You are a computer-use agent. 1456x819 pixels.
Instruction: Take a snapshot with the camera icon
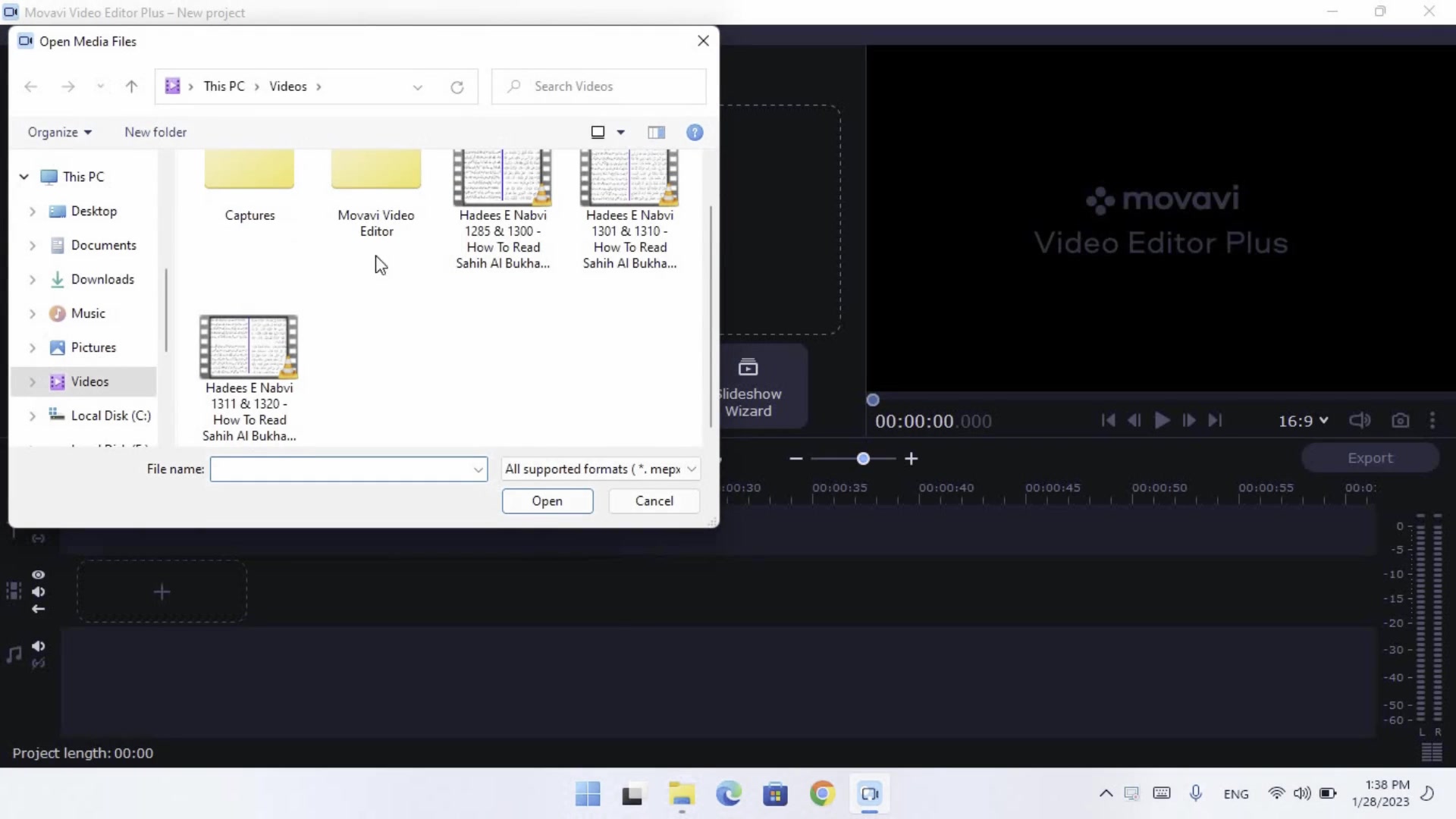(x=1400, y=420)
